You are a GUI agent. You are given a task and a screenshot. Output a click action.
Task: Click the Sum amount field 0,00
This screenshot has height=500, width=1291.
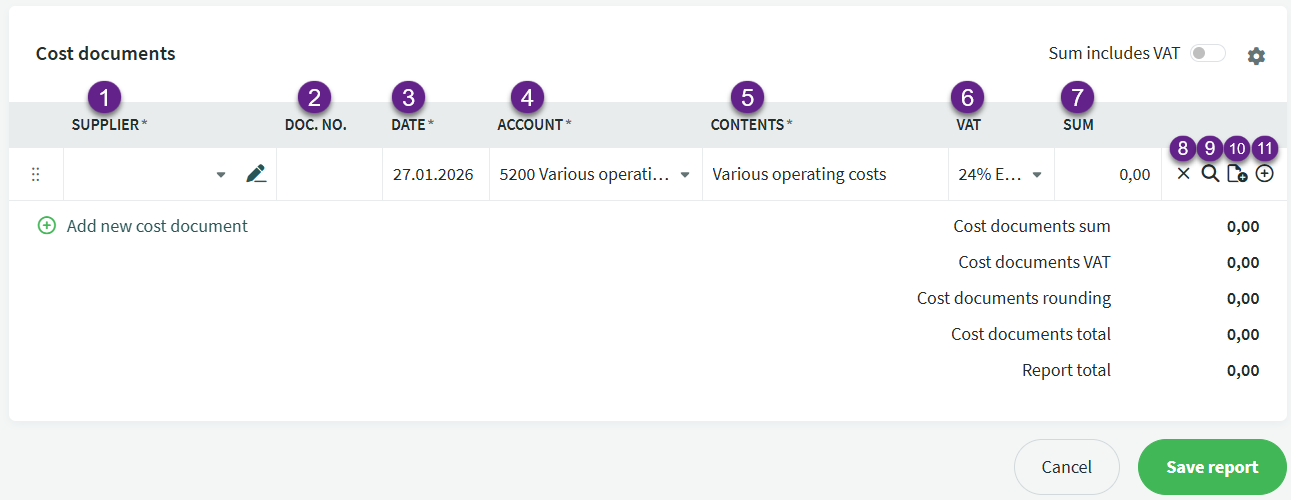pos(1107,174)
